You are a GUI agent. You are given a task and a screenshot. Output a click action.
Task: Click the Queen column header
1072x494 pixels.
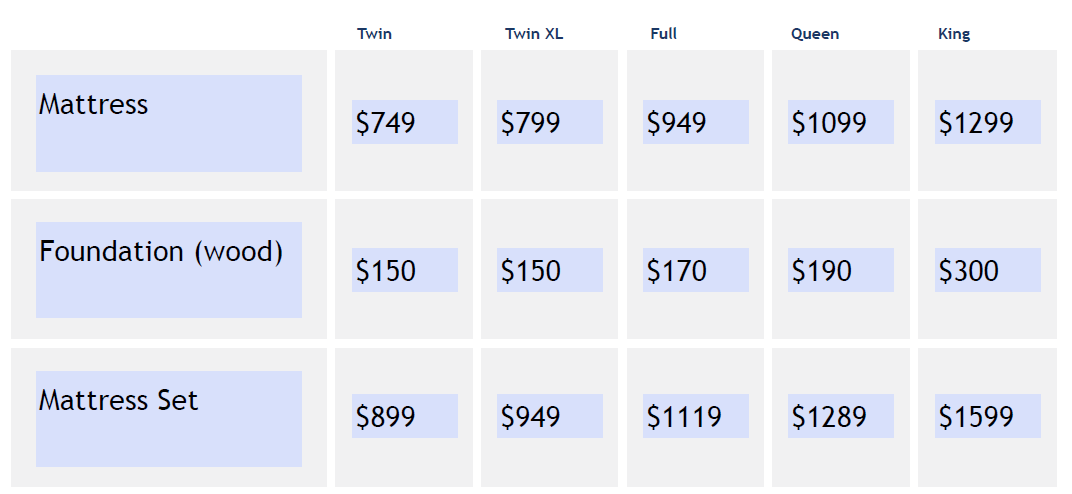tap(815, 34)
